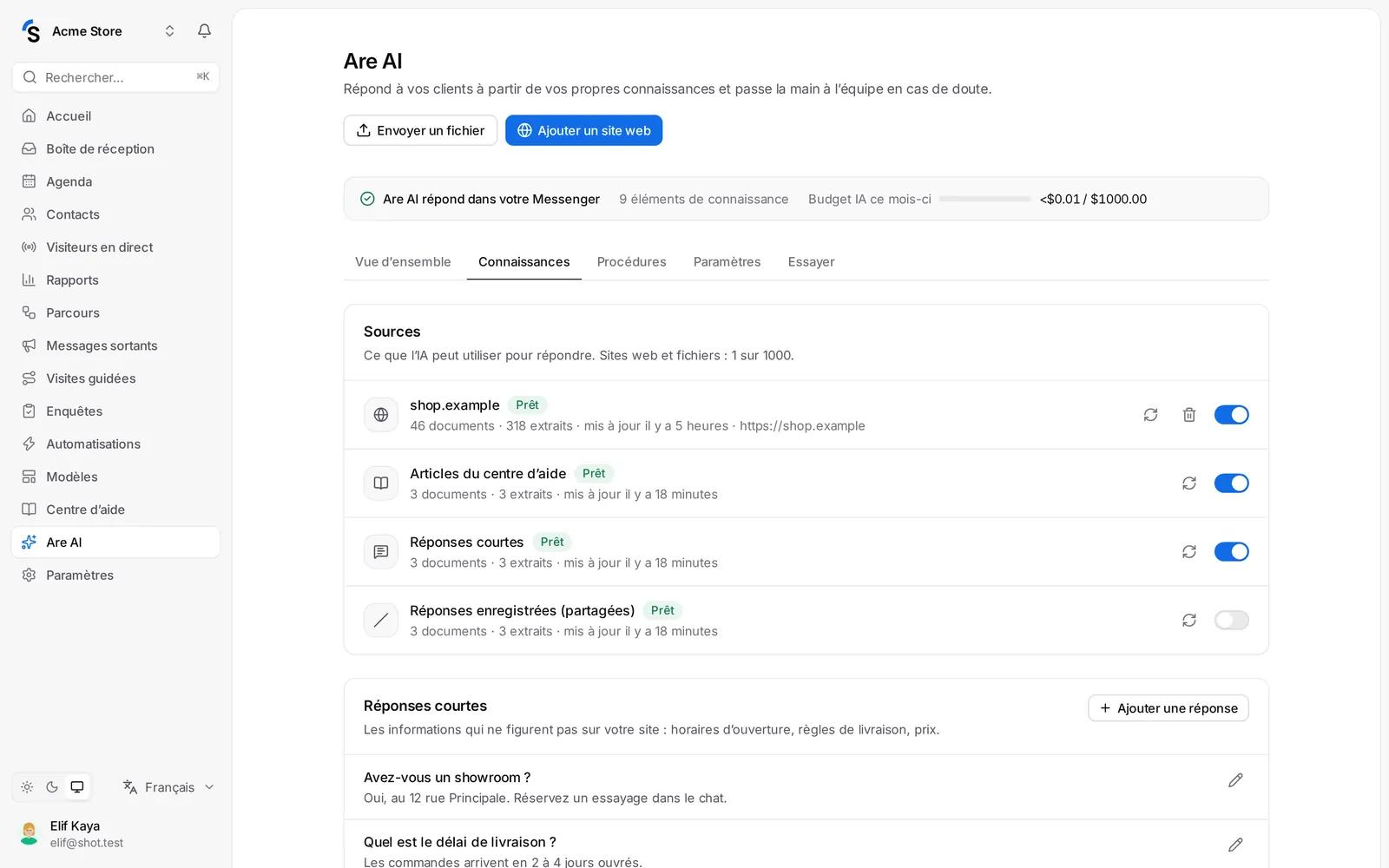Image resolution: width=1389 pixels, height=868 pixels.
Task: Click the Budget IA progress bar
Action: click(984, 199)
